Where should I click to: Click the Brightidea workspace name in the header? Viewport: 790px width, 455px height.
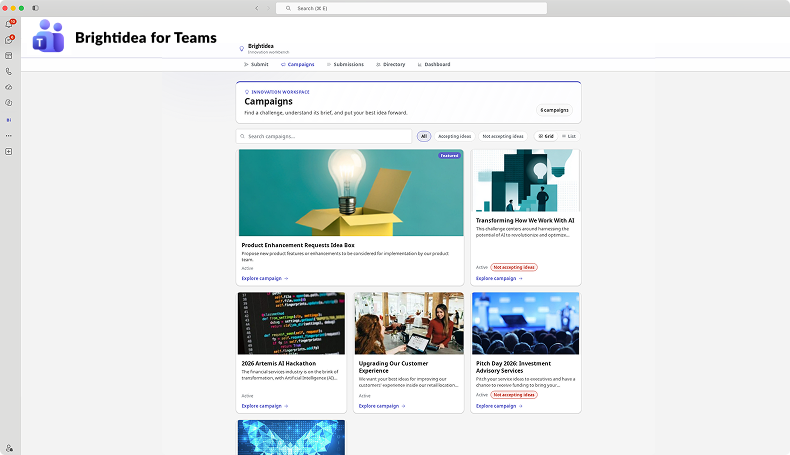tap(260, 46)
